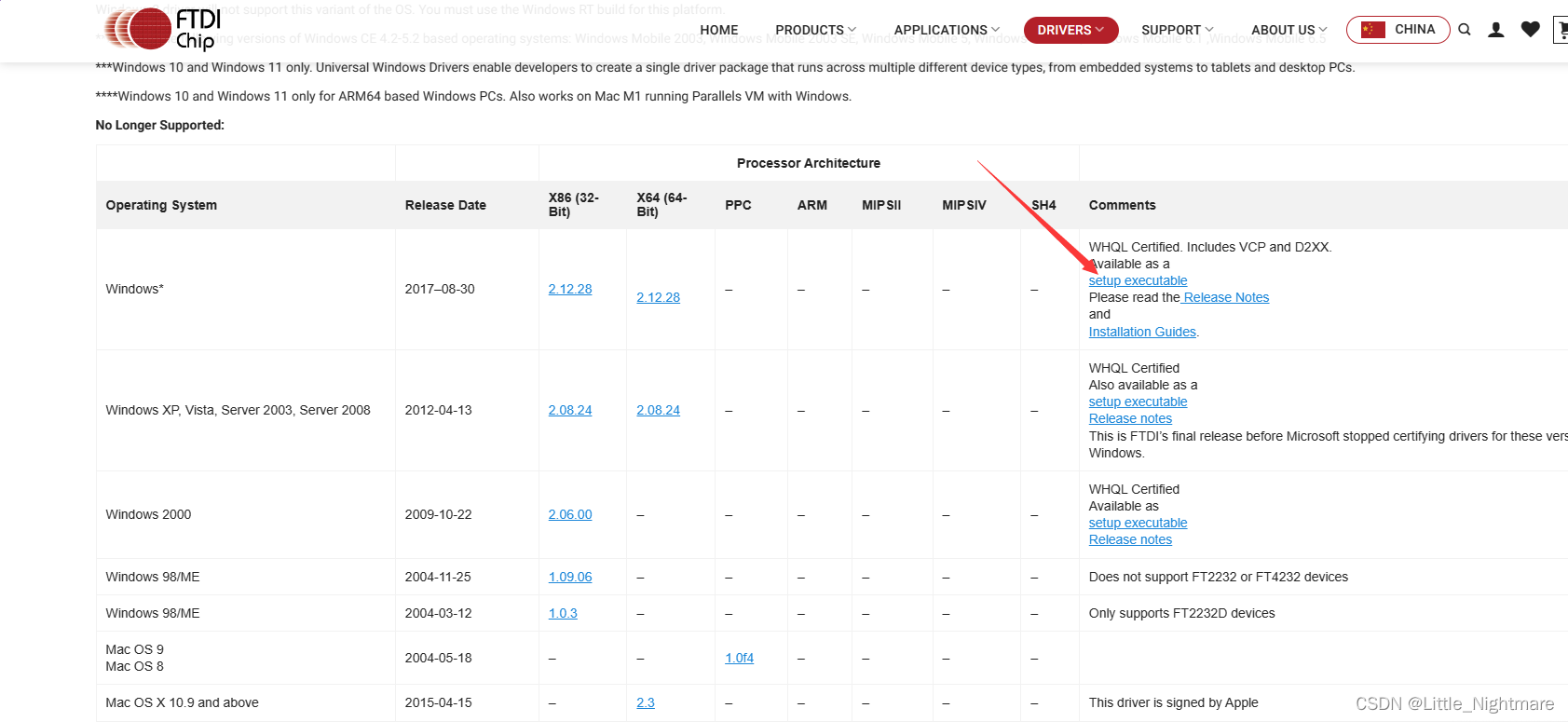
Task: Expand the SUPPORT dropdown chevron
Action: pyautogui.click(x=1209, y=30)
